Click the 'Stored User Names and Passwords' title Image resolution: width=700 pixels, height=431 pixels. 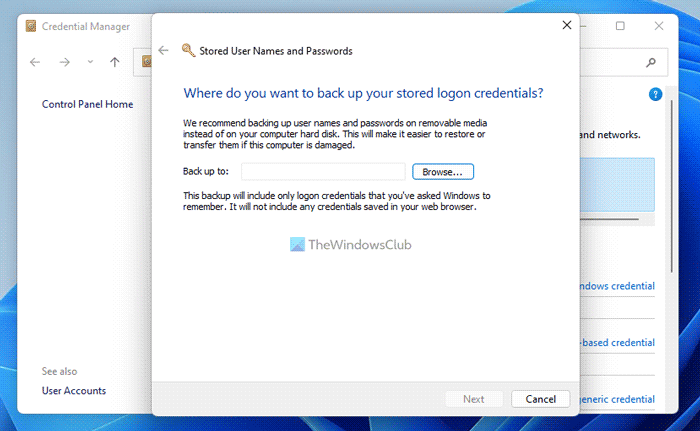276,51
